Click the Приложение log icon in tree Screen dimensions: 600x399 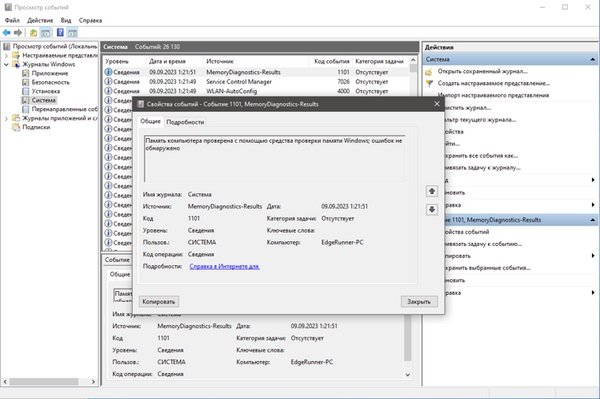click(26, 73)
